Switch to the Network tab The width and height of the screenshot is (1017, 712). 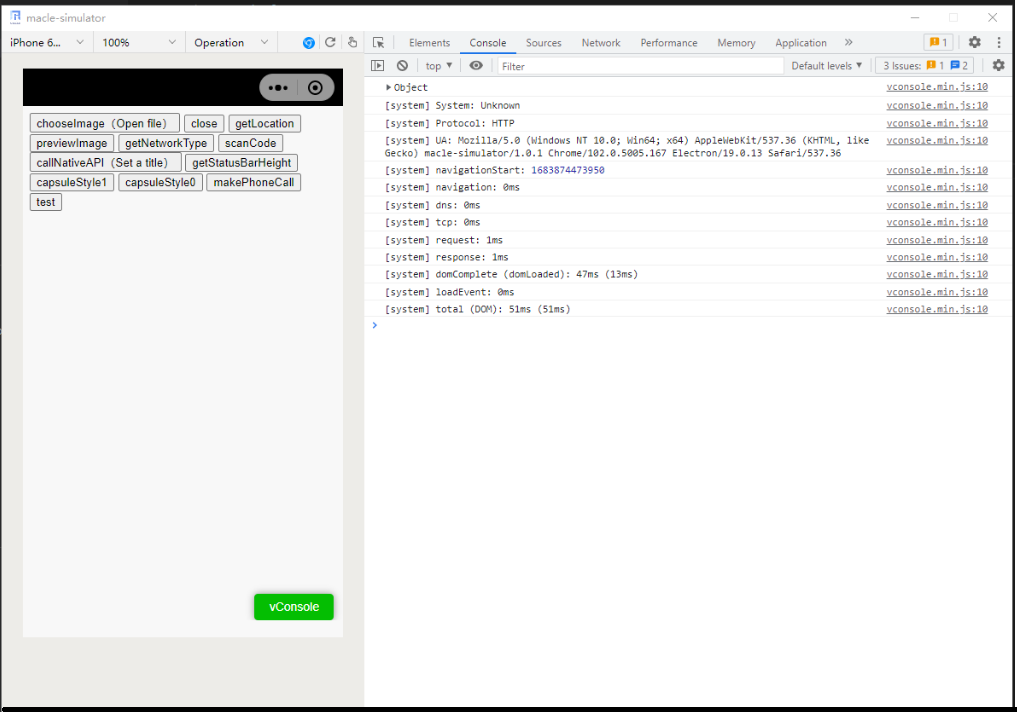[600, 42]
